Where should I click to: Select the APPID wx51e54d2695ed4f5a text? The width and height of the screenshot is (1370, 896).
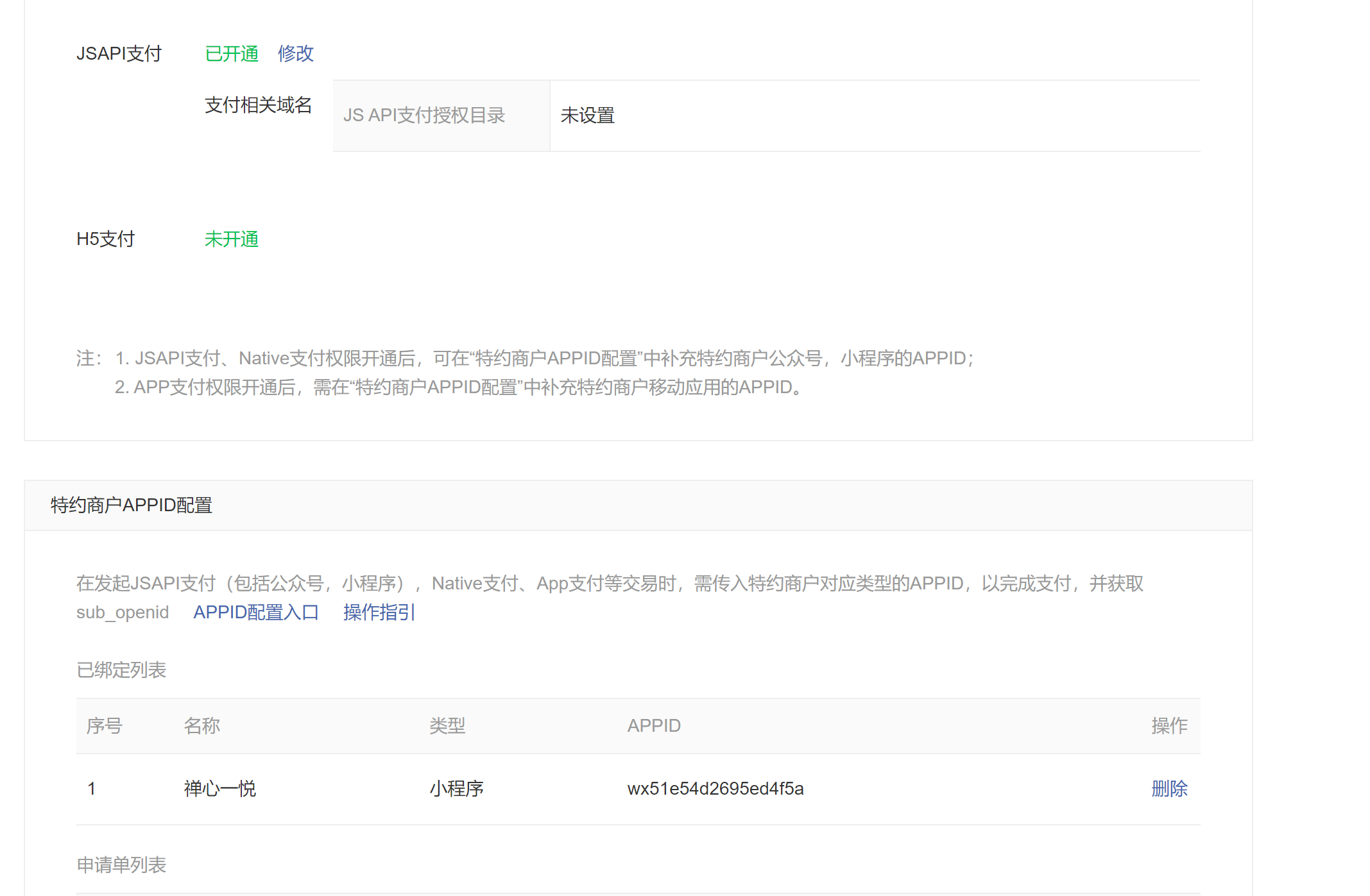pos(715,788)
